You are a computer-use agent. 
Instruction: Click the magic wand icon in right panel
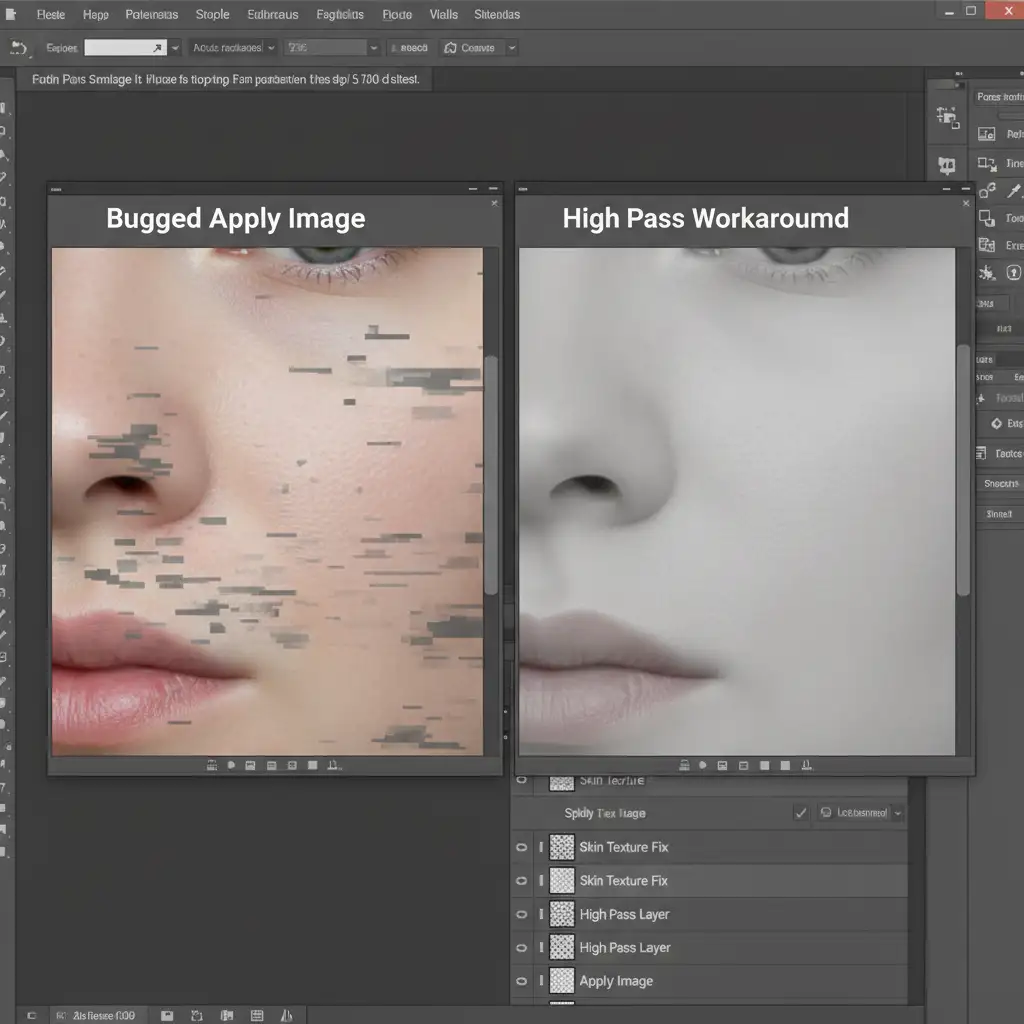pos(1014,190)
